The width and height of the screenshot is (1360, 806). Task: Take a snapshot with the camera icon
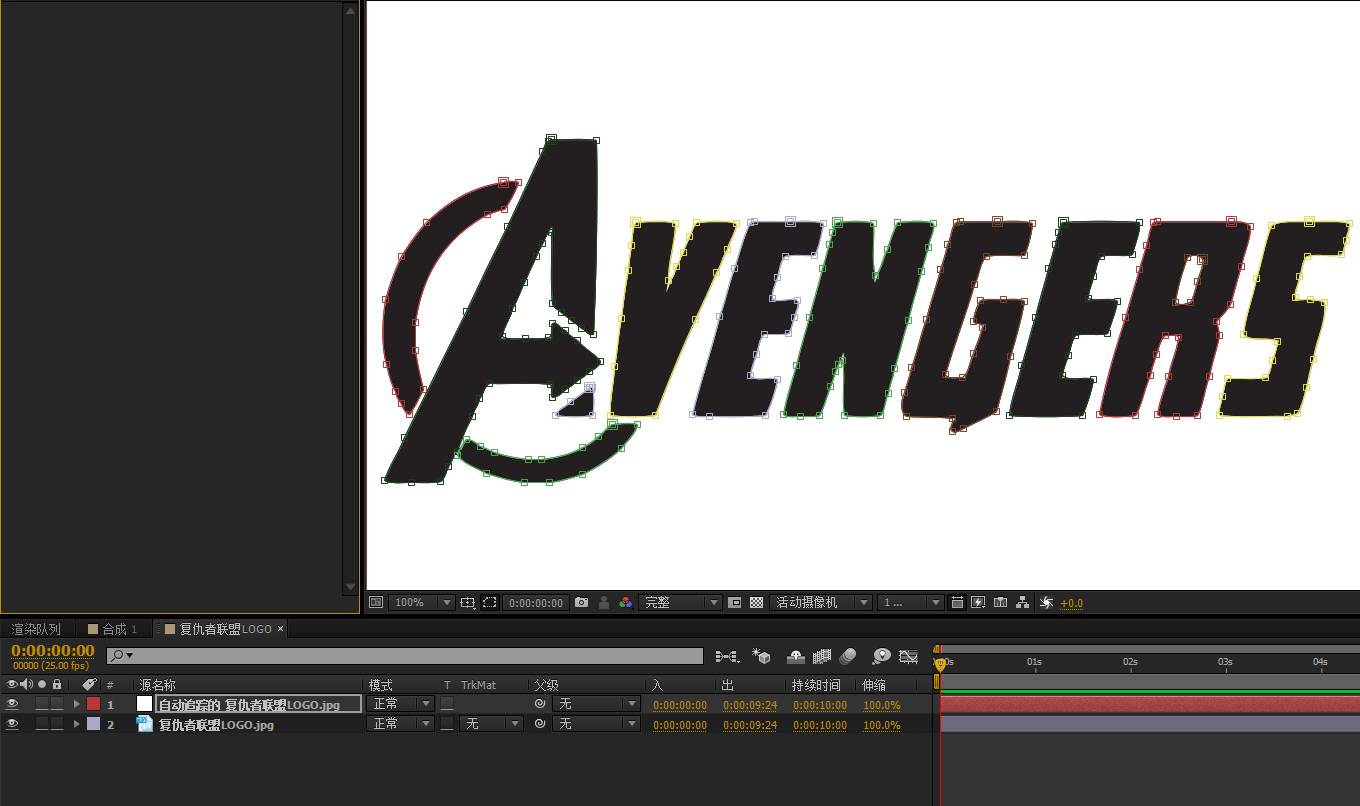(582, 602)
